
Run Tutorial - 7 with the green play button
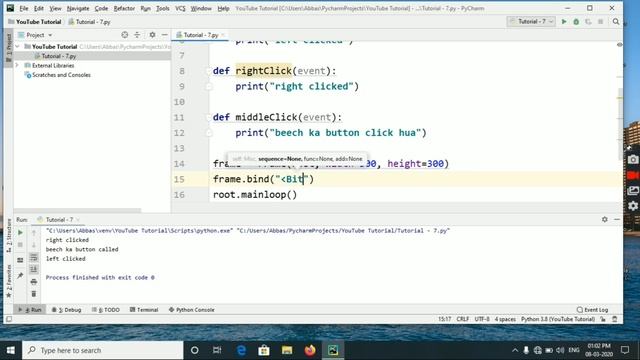pos(564,22)
